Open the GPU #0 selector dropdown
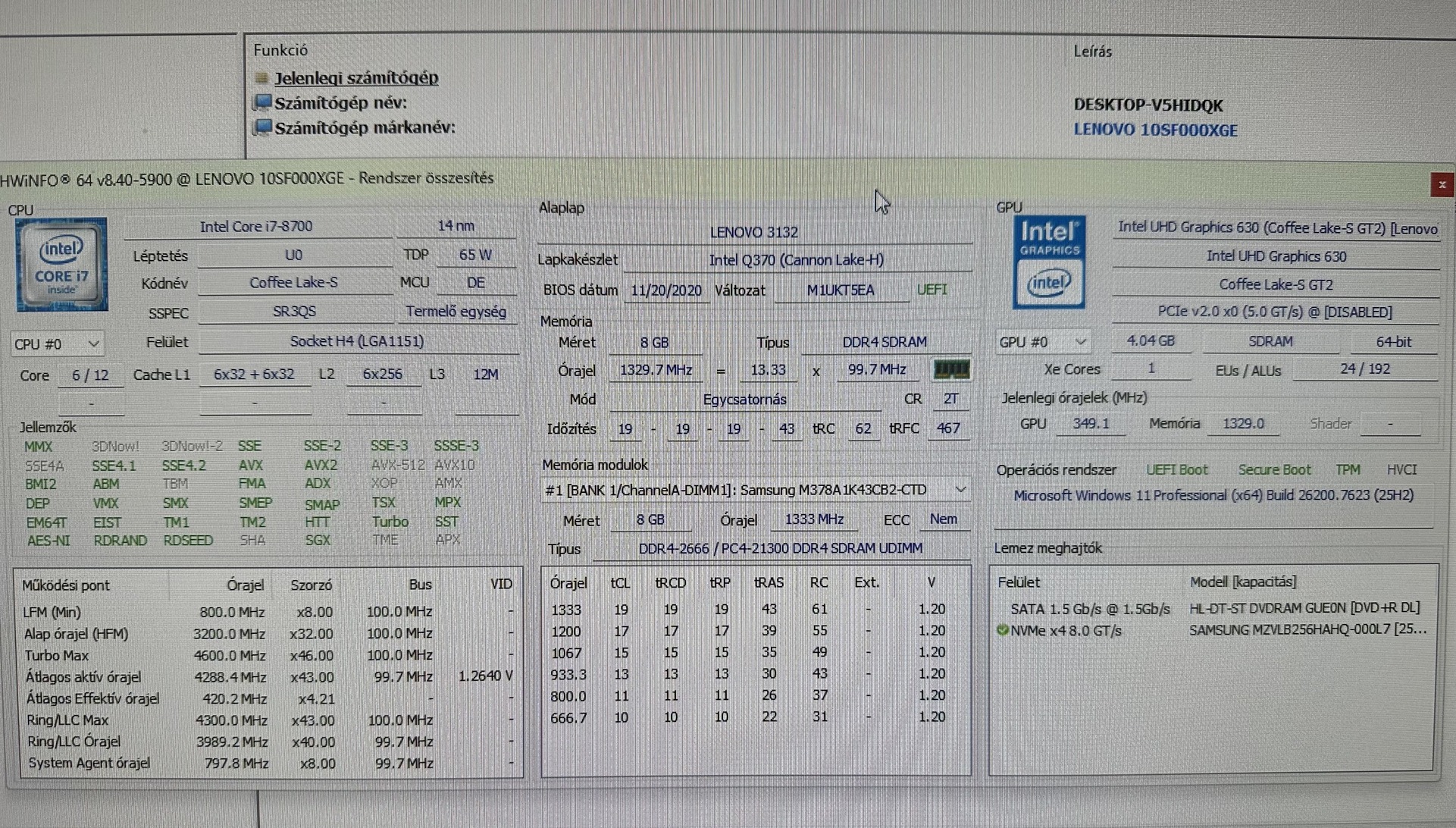 pos(1043,342)
